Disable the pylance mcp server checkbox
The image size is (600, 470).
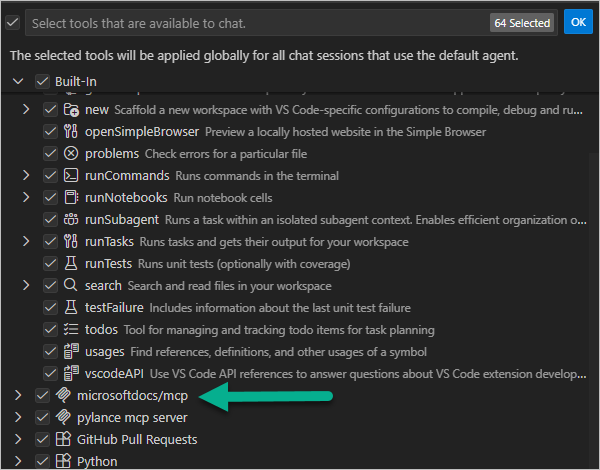42,418
